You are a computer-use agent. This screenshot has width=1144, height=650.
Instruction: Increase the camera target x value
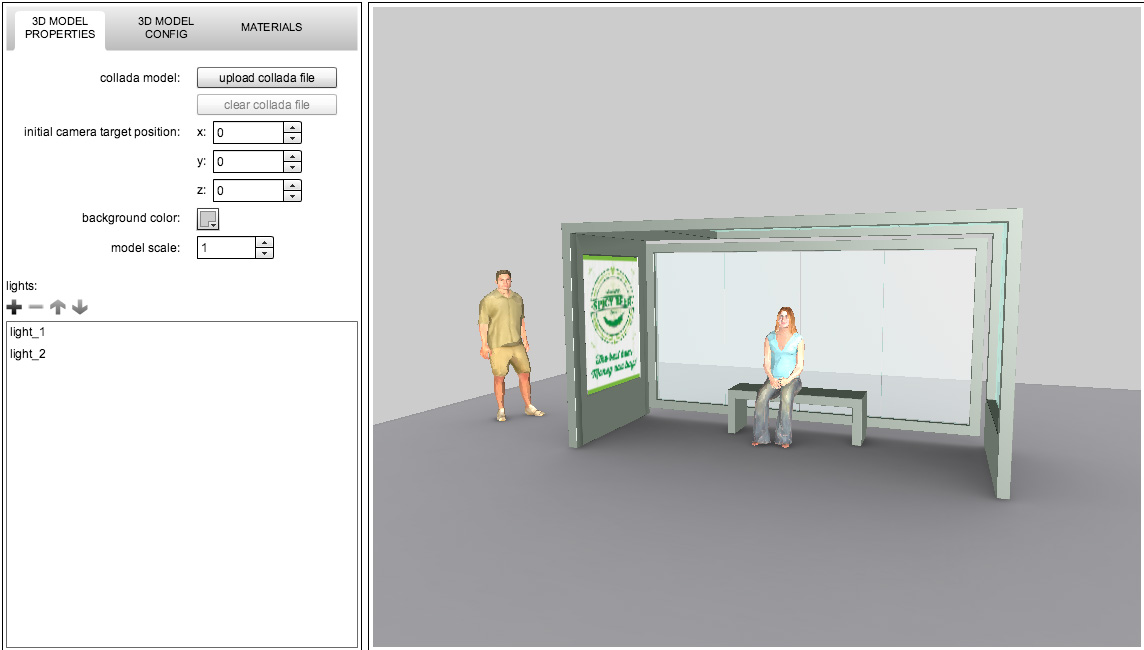[x=292, y=127]
